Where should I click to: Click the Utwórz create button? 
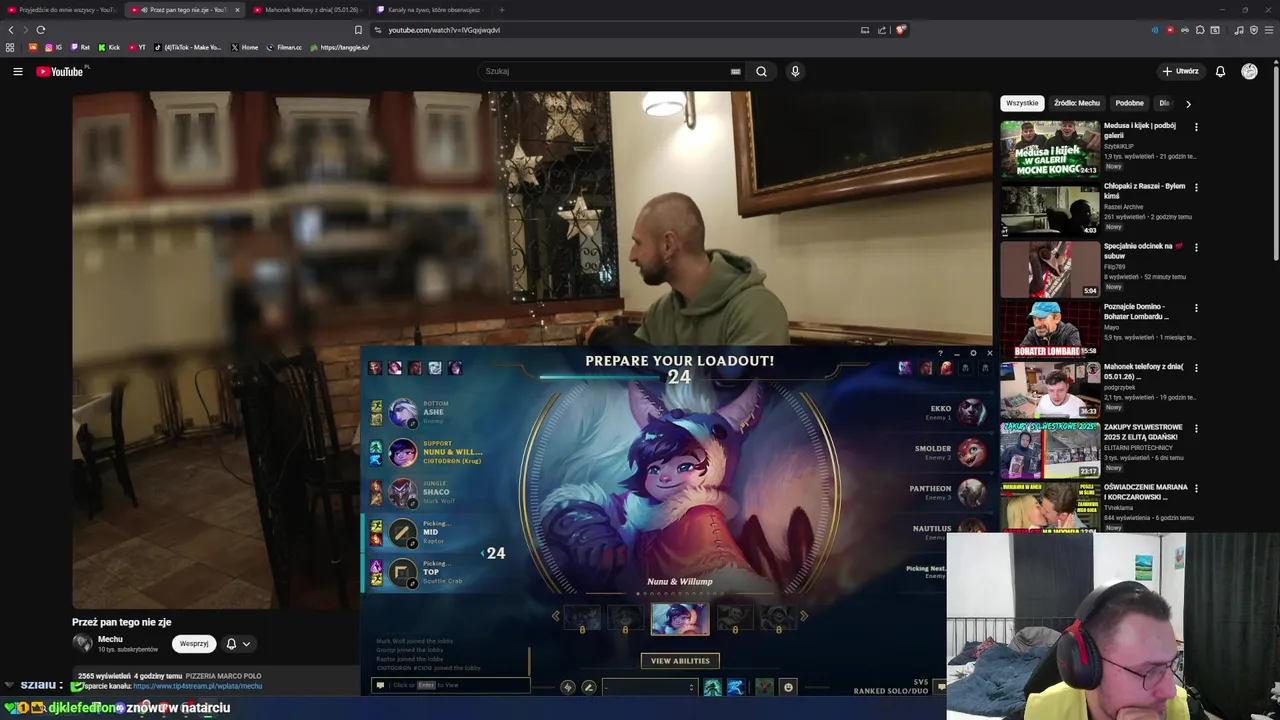pos(1180,71)
